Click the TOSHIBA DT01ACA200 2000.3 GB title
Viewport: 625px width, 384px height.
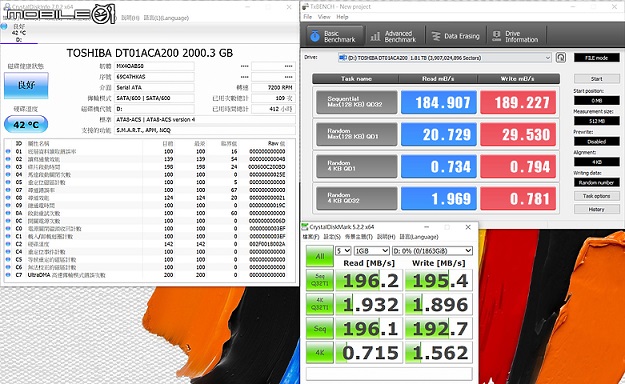(149, 53)
